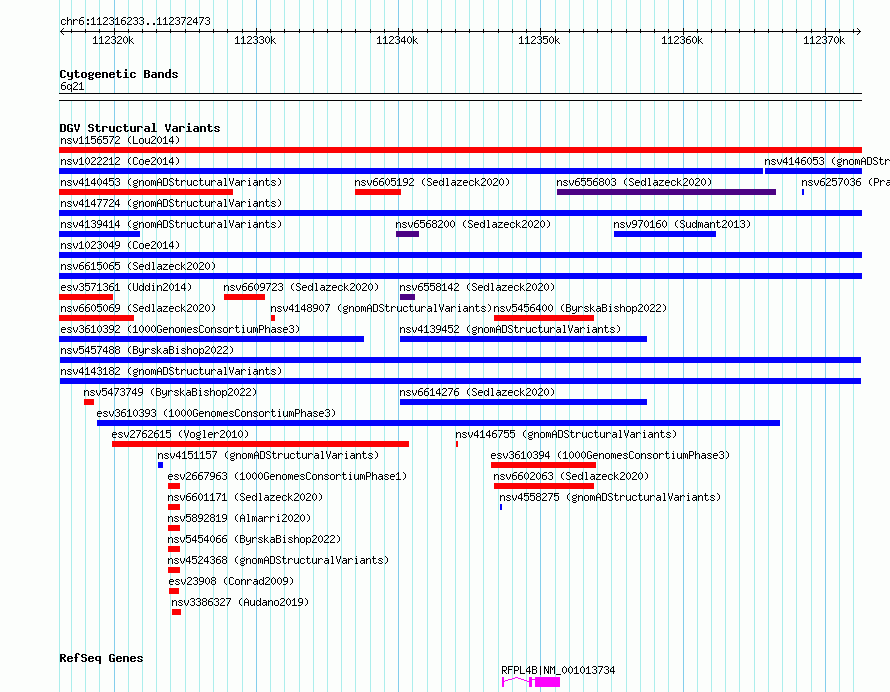Click nsv4558275 gnomADStructuralVariants label
This screenshot has width=890, height=692.
click(610, 497)
